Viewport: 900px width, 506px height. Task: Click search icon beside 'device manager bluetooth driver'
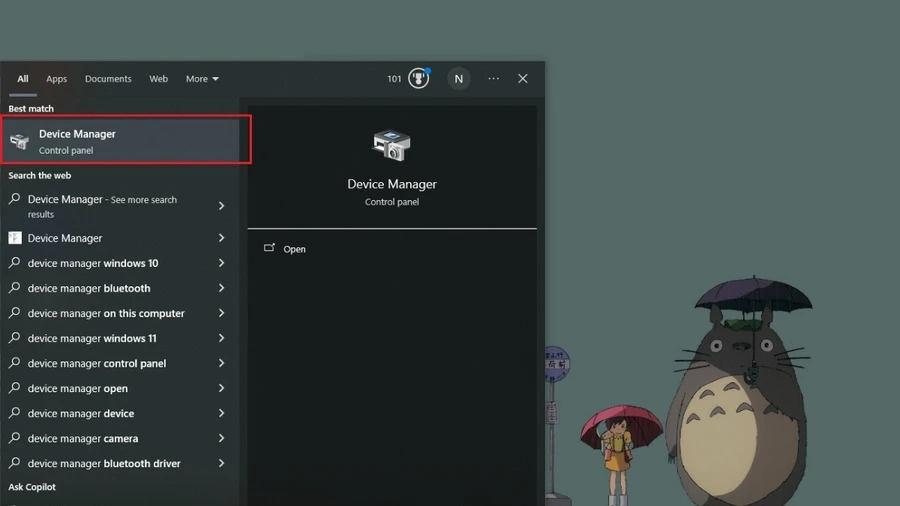click(x=14, y=463)
